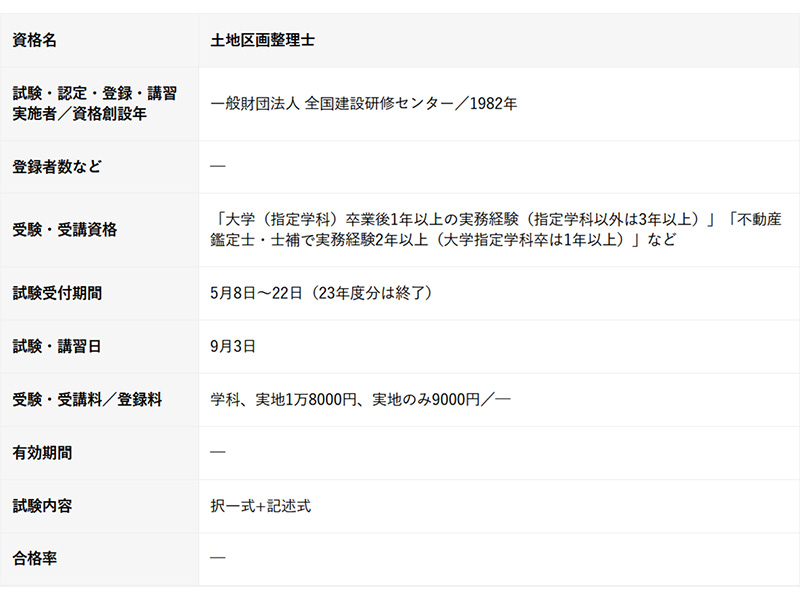
Task: Select the 9月3日 exam date value
Action: [233, 346]
